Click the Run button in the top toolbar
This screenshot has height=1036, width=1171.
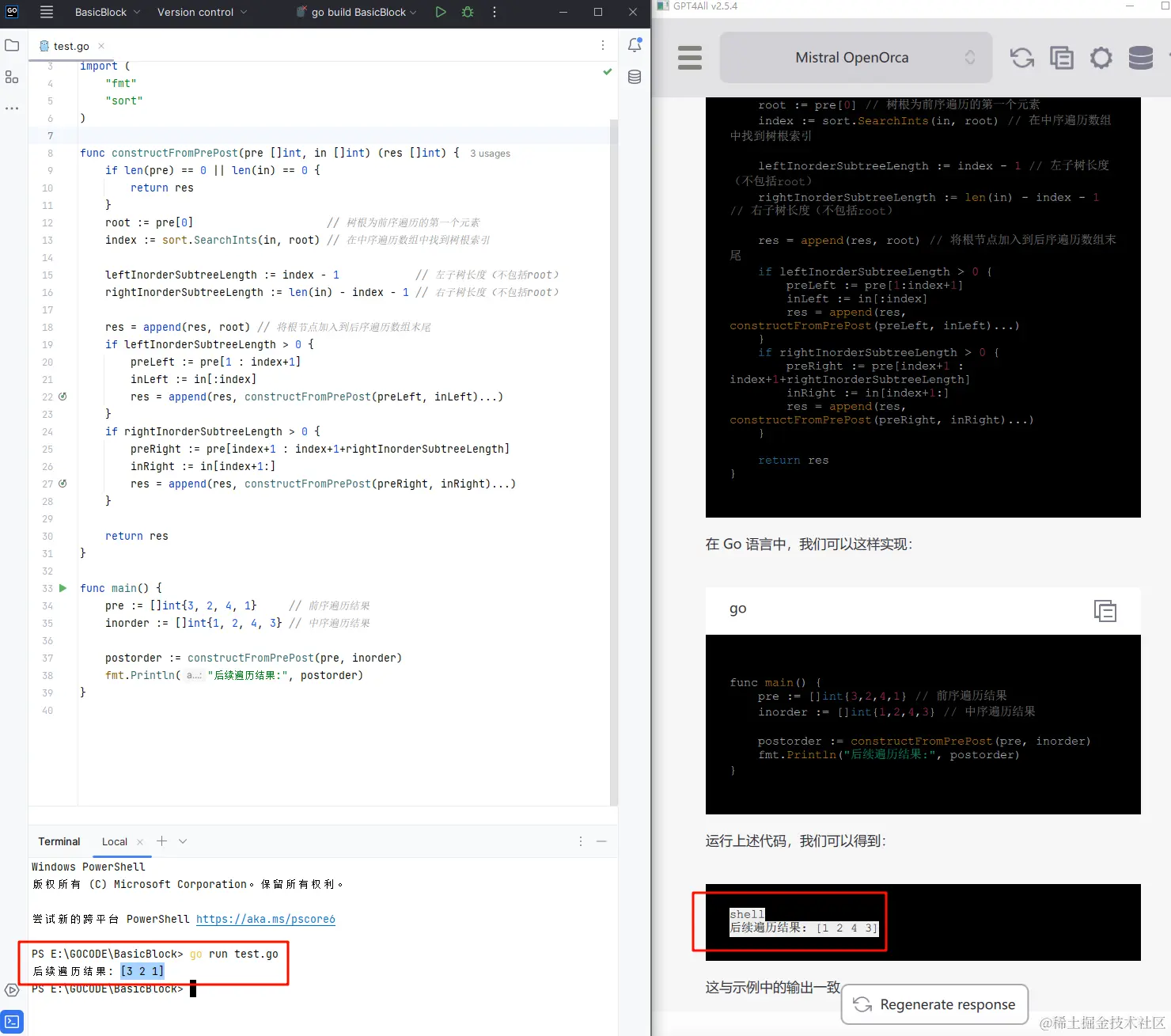coord(441,12)
